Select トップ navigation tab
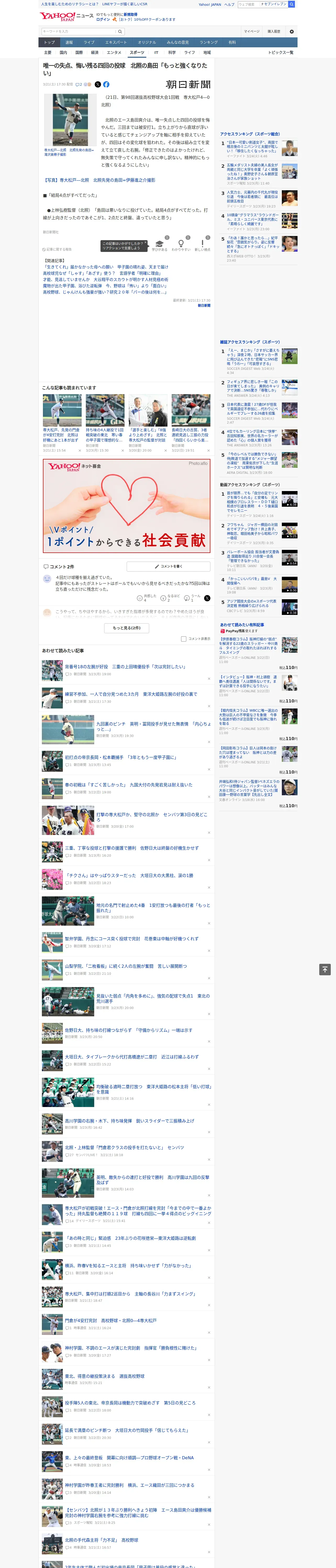Screen dimensions: 336x1568 pyautogui.click(x=49, y=43)
